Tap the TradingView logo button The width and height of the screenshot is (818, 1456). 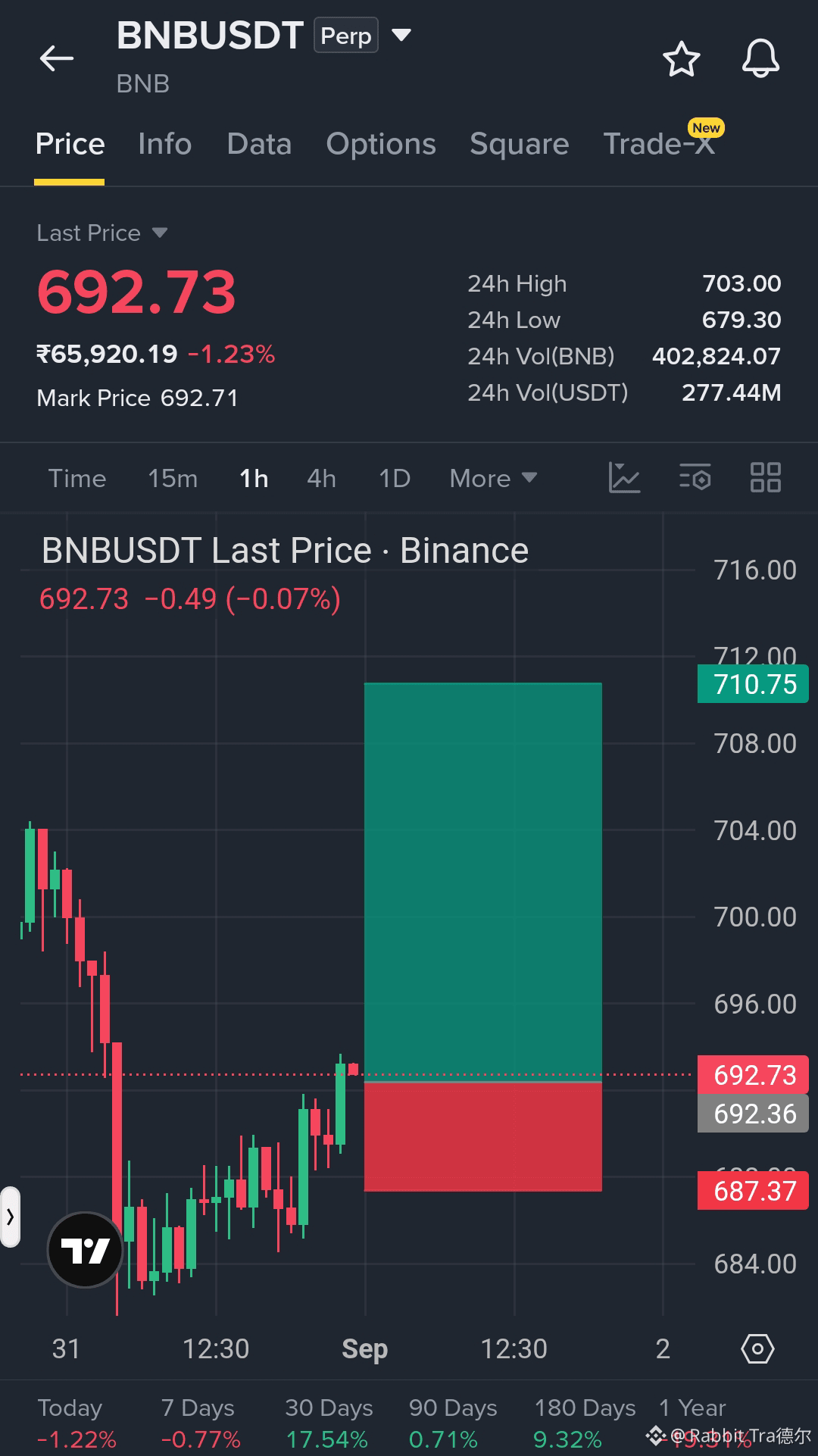(85, 1250)
